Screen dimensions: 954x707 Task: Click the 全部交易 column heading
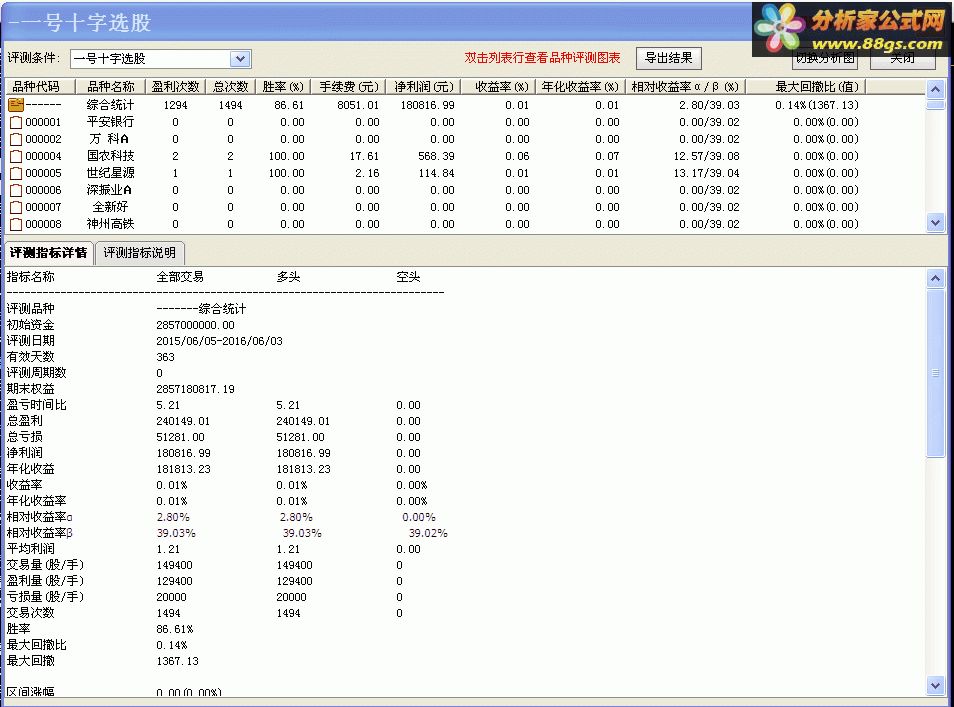(180, 277)
